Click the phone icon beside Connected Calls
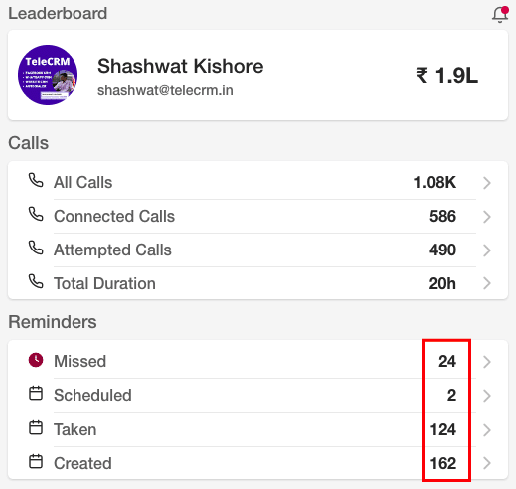The image size is (516, 489). pos(36,214)
